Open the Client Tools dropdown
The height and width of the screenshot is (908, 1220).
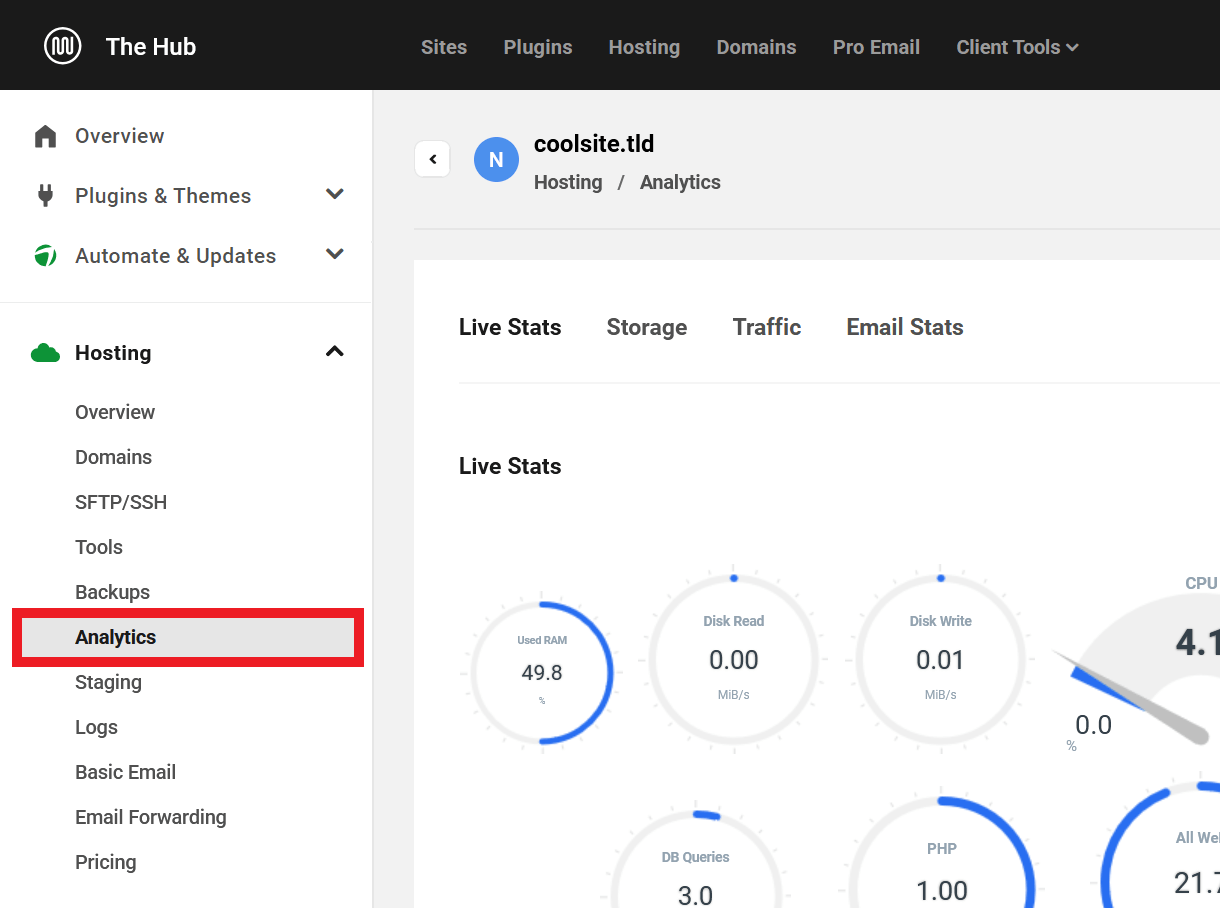[1016, 47]
